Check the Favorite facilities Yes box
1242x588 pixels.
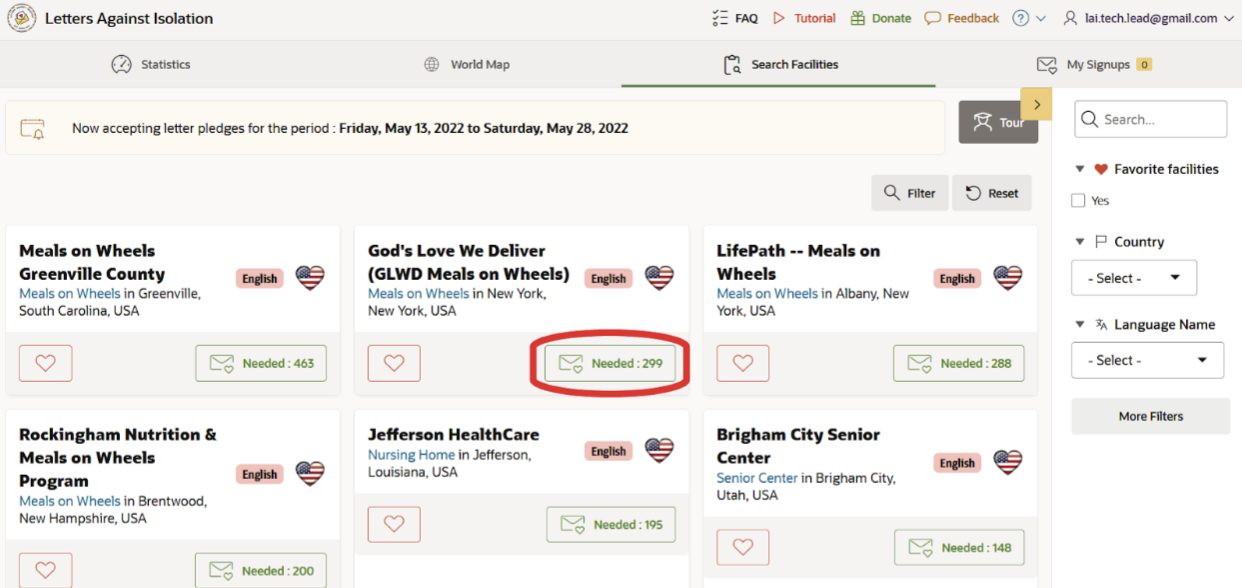point(1078,201)
